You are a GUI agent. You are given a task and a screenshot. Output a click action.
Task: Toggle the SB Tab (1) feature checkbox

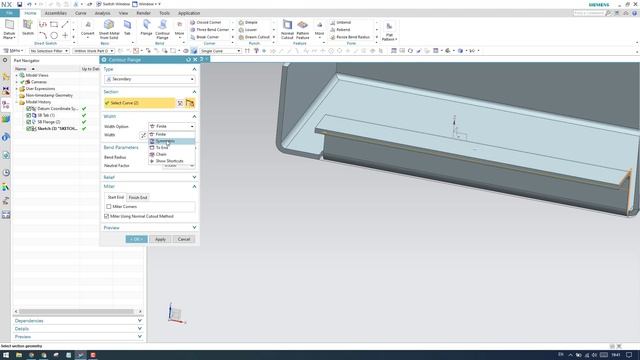click(x=29, y=115)
